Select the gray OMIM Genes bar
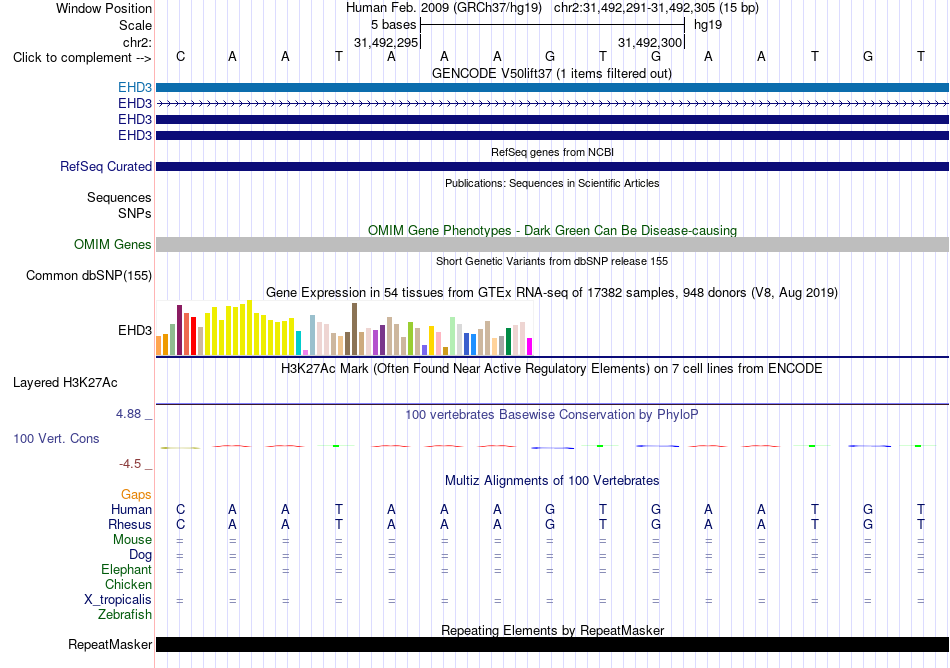The image size is (950, 668). [x=552, y=245]
